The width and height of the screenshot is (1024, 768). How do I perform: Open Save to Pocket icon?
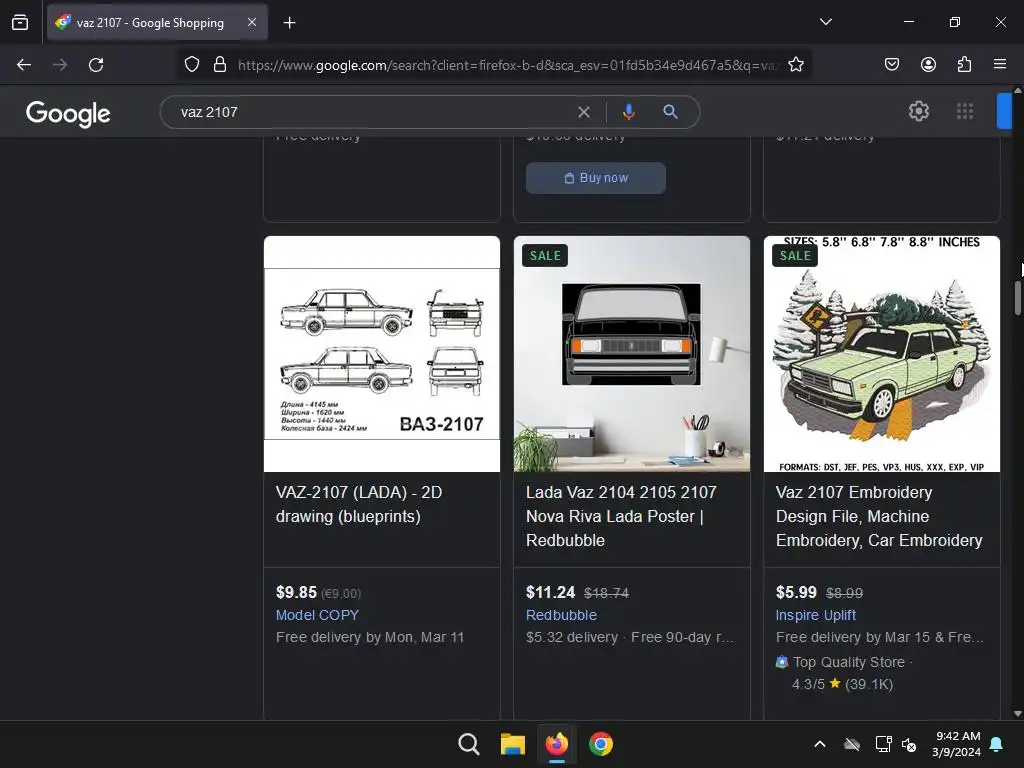pyautogui.click(x=891, y=65)
